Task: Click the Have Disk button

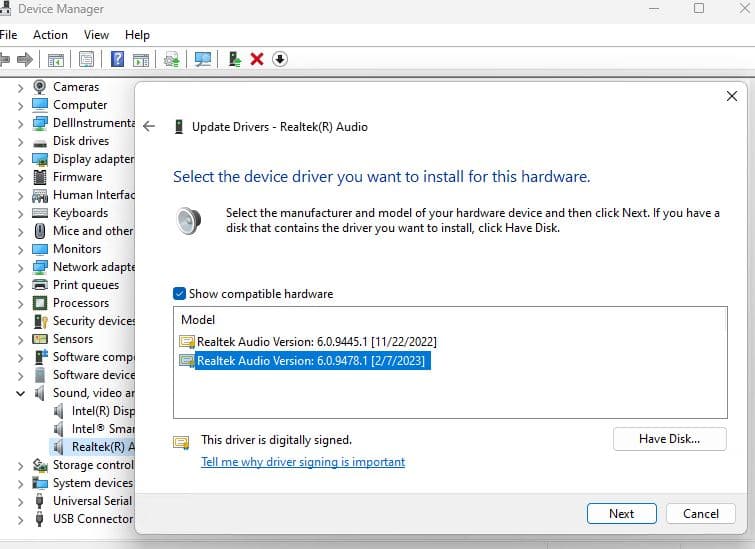Action: 669,439
